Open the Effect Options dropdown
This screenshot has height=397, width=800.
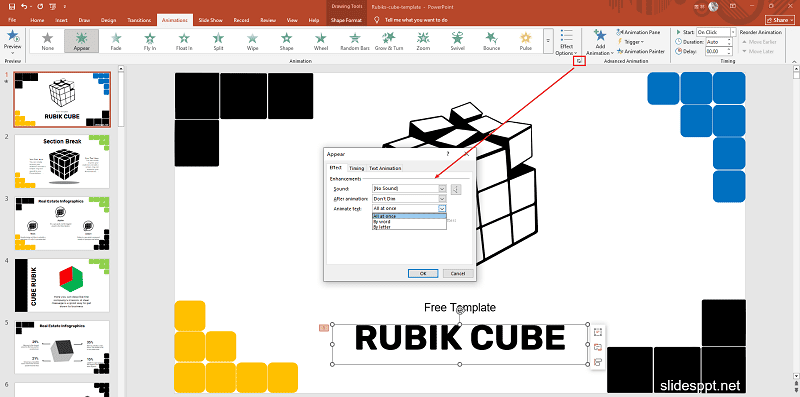pos(566,42)
